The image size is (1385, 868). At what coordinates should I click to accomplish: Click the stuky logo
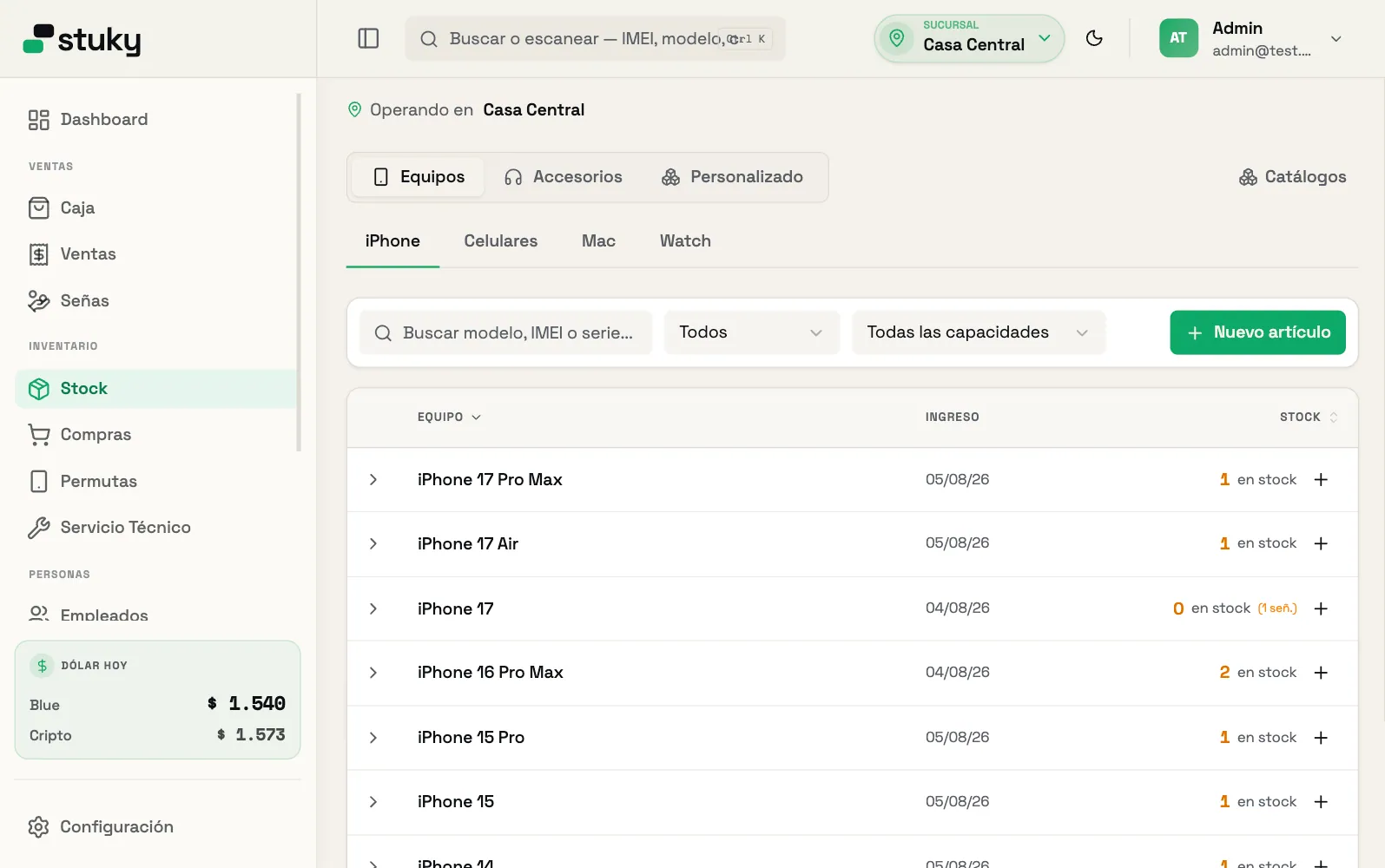pyautogui.click(x=82, y=39)
